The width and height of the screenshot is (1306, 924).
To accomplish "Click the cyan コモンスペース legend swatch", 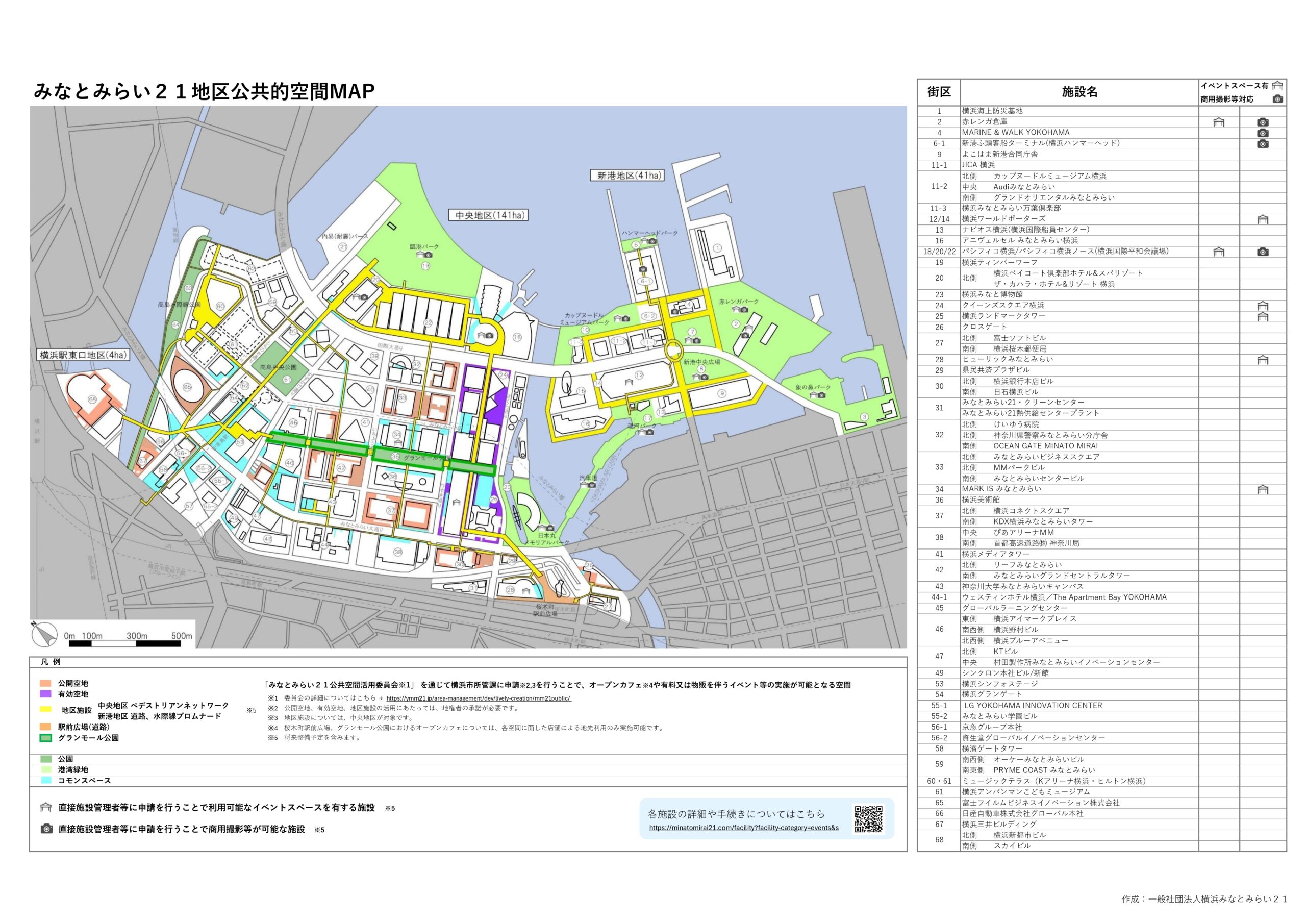I will [46, 781].
